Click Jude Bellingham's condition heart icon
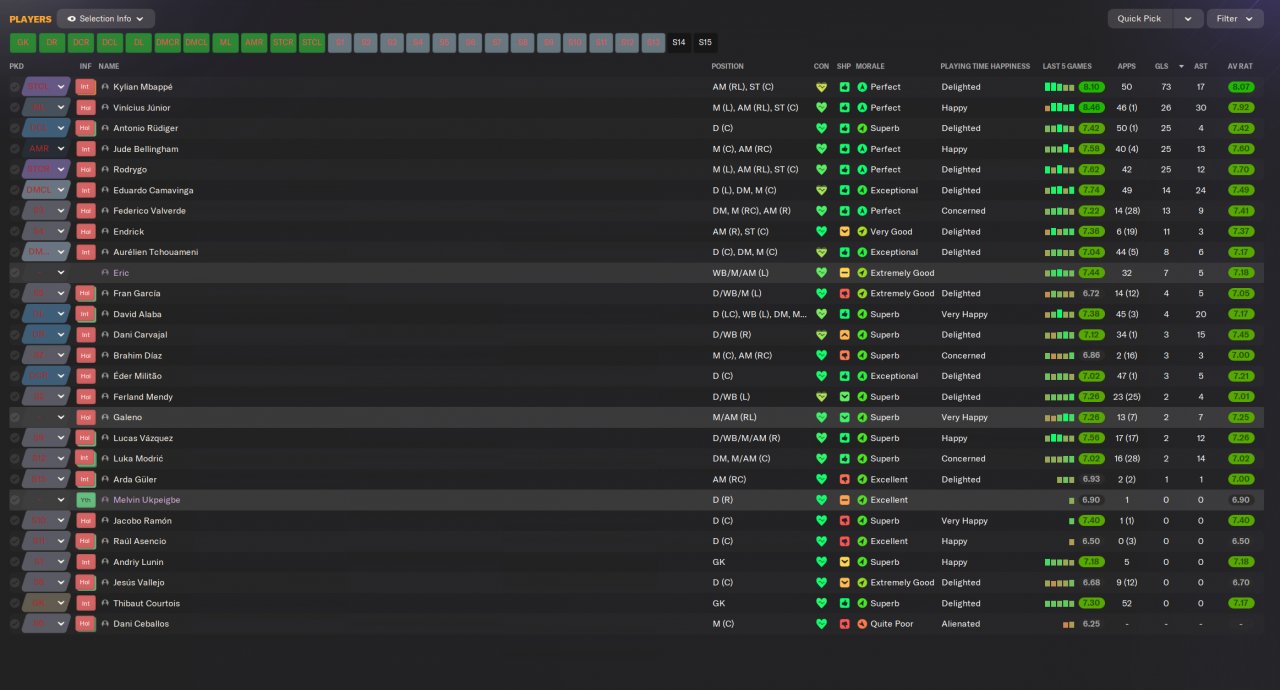1280x690 pixels. click(x=822, y=149)
